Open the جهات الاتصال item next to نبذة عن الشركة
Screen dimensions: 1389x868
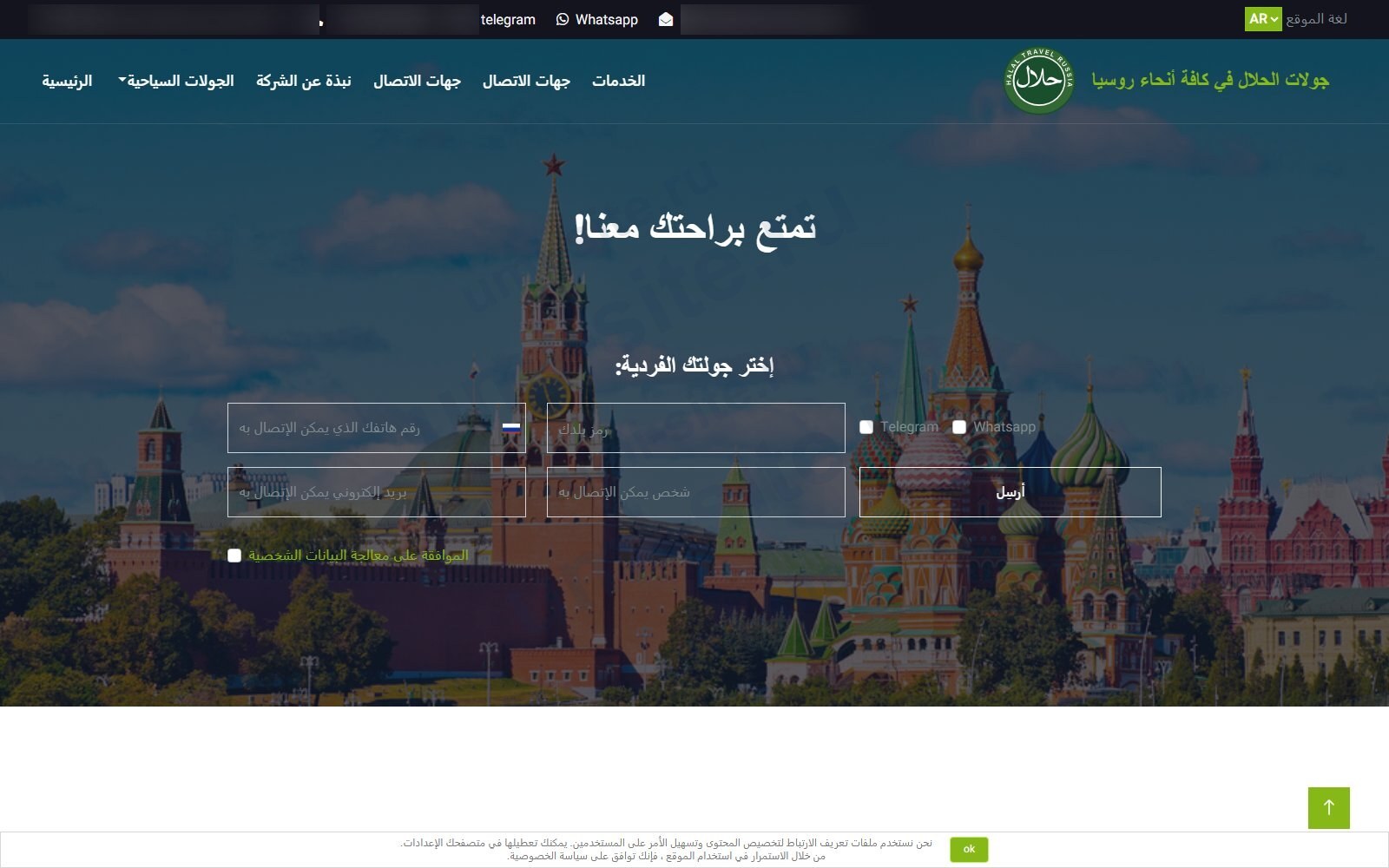417,81
